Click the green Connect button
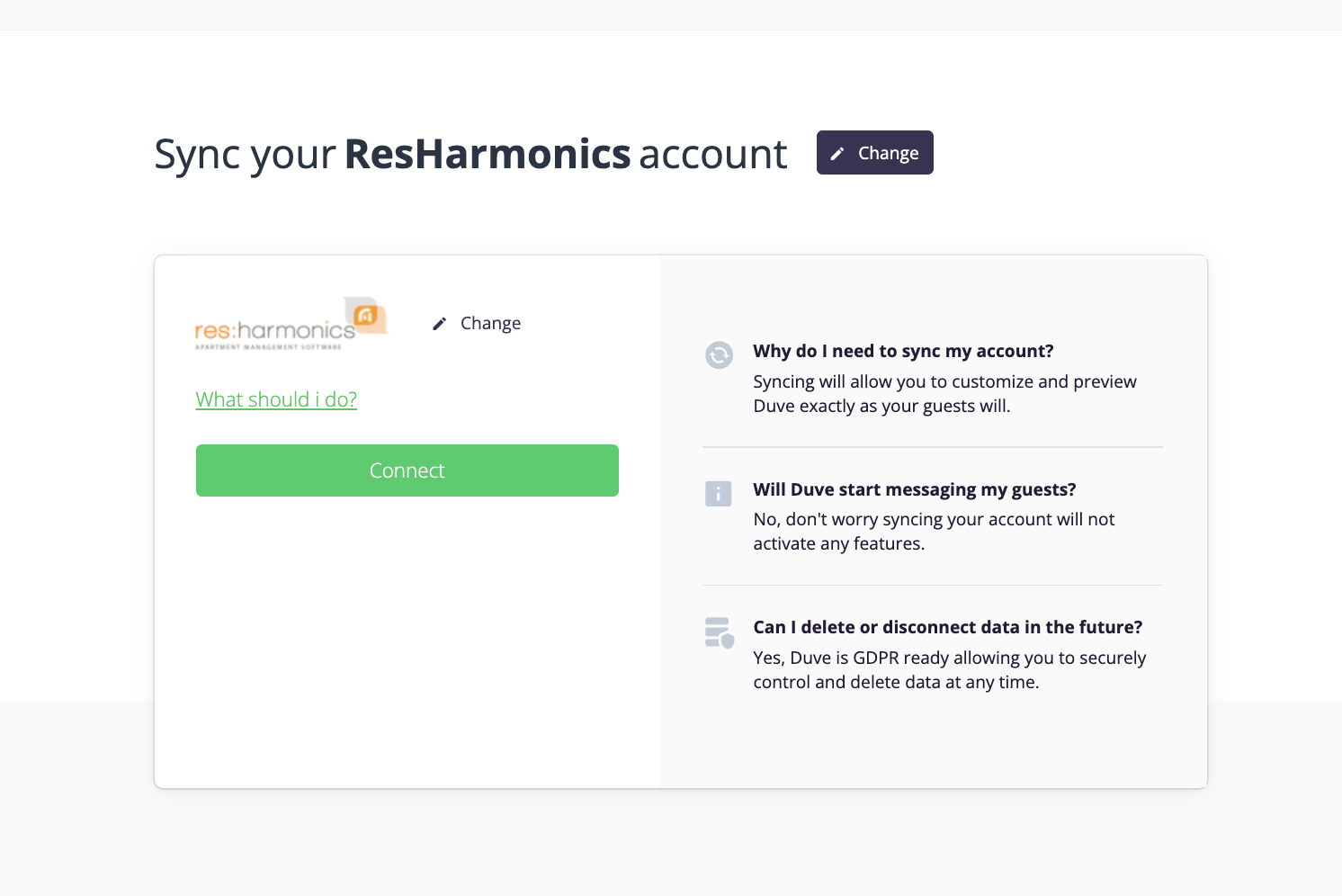The width and height of the screenshot is (1342, 896). (x=407, y=470)
